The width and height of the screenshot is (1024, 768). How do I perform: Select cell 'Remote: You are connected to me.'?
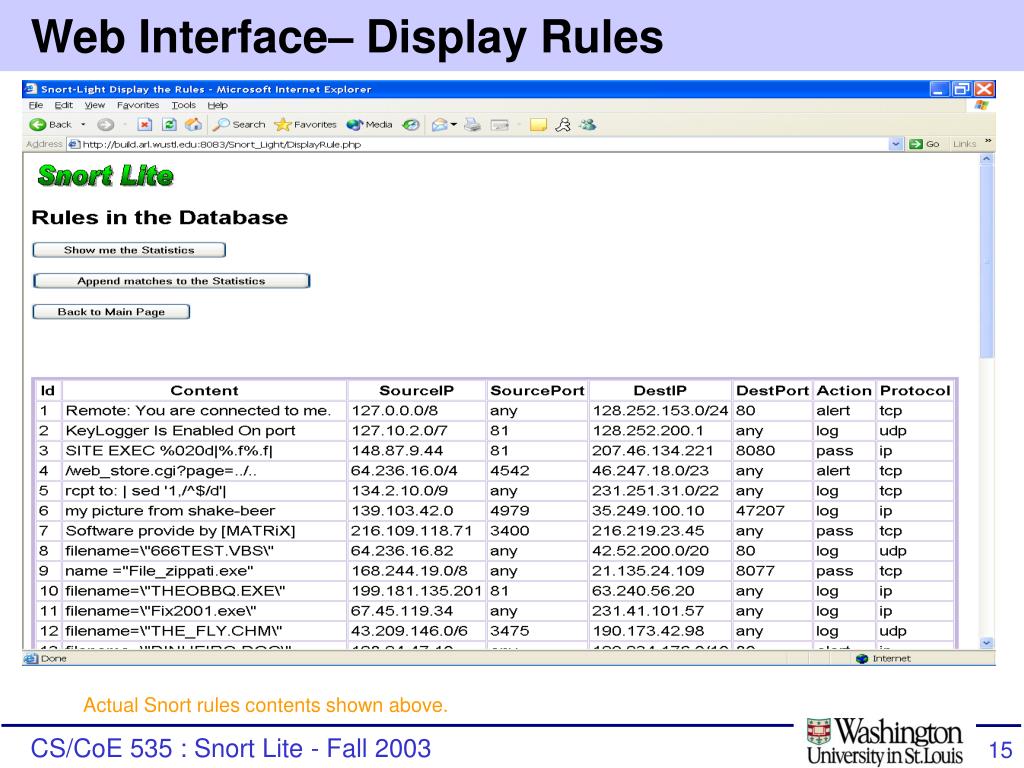pos(204,411)
